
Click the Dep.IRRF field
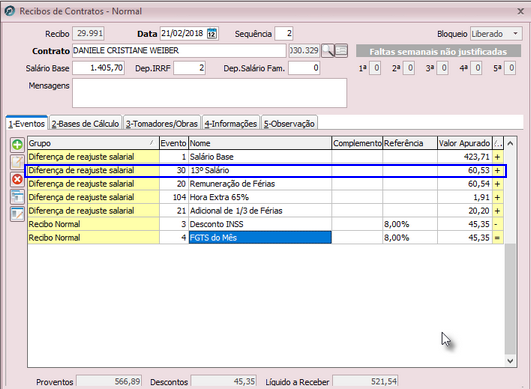189,68
